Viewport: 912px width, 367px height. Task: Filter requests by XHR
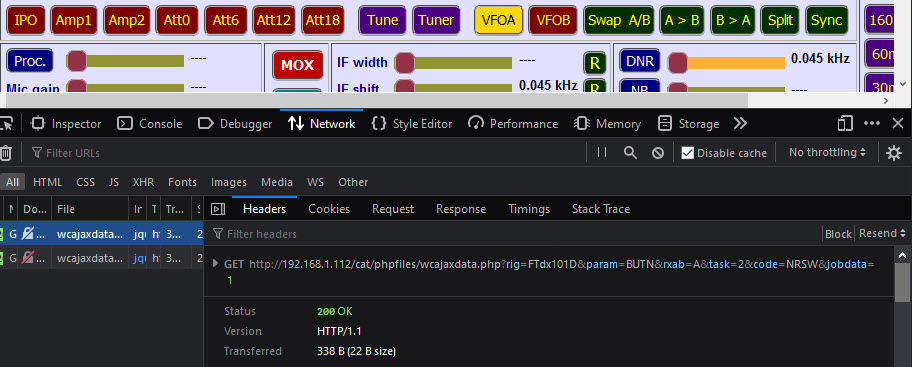[143, 182]
